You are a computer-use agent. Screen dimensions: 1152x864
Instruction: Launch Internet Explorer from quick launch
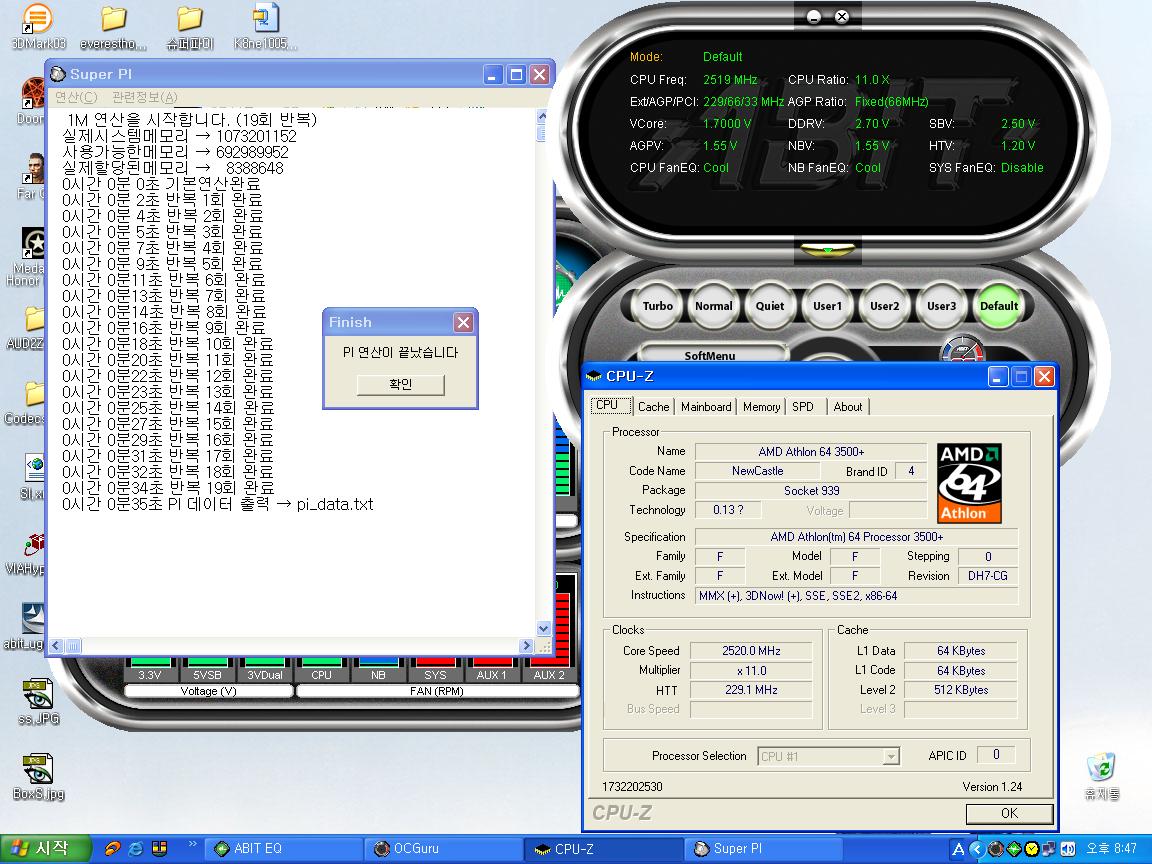click(x=136, y=849)
